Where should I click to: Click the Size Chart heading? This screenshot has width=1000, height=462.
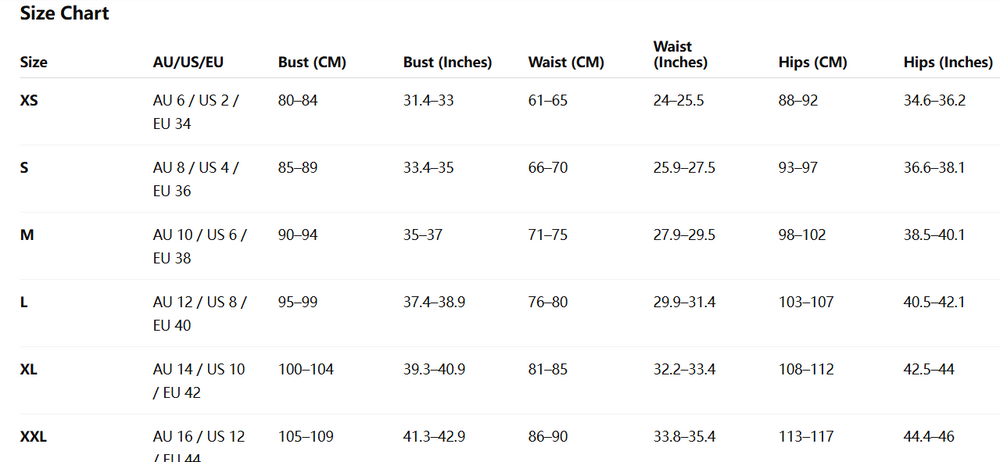64,14
